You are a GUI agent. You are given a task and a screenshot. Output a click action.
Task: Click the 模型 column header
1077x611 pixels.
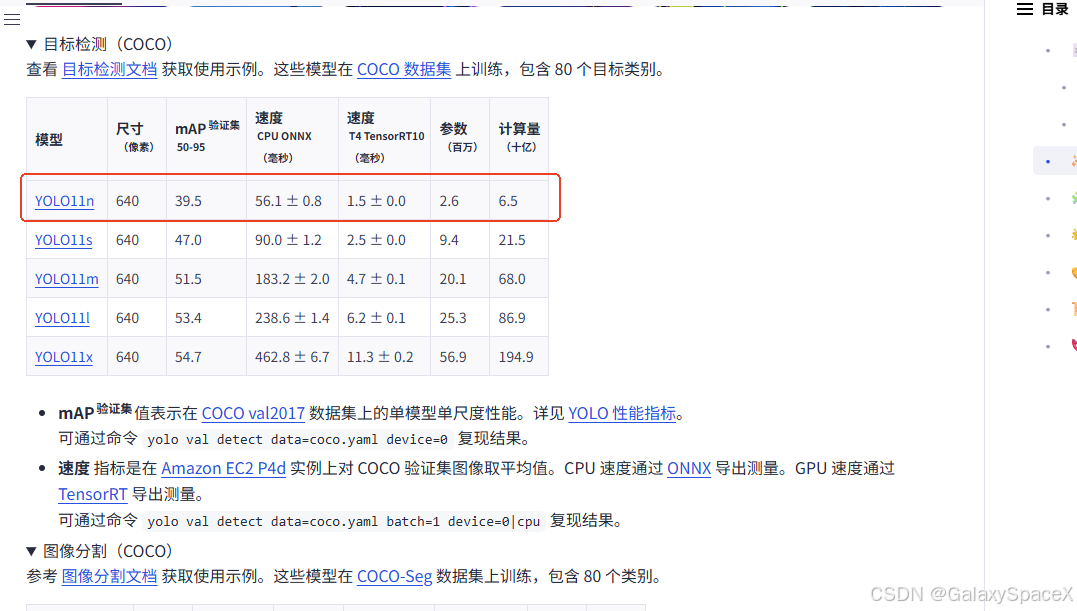[67, 140]
